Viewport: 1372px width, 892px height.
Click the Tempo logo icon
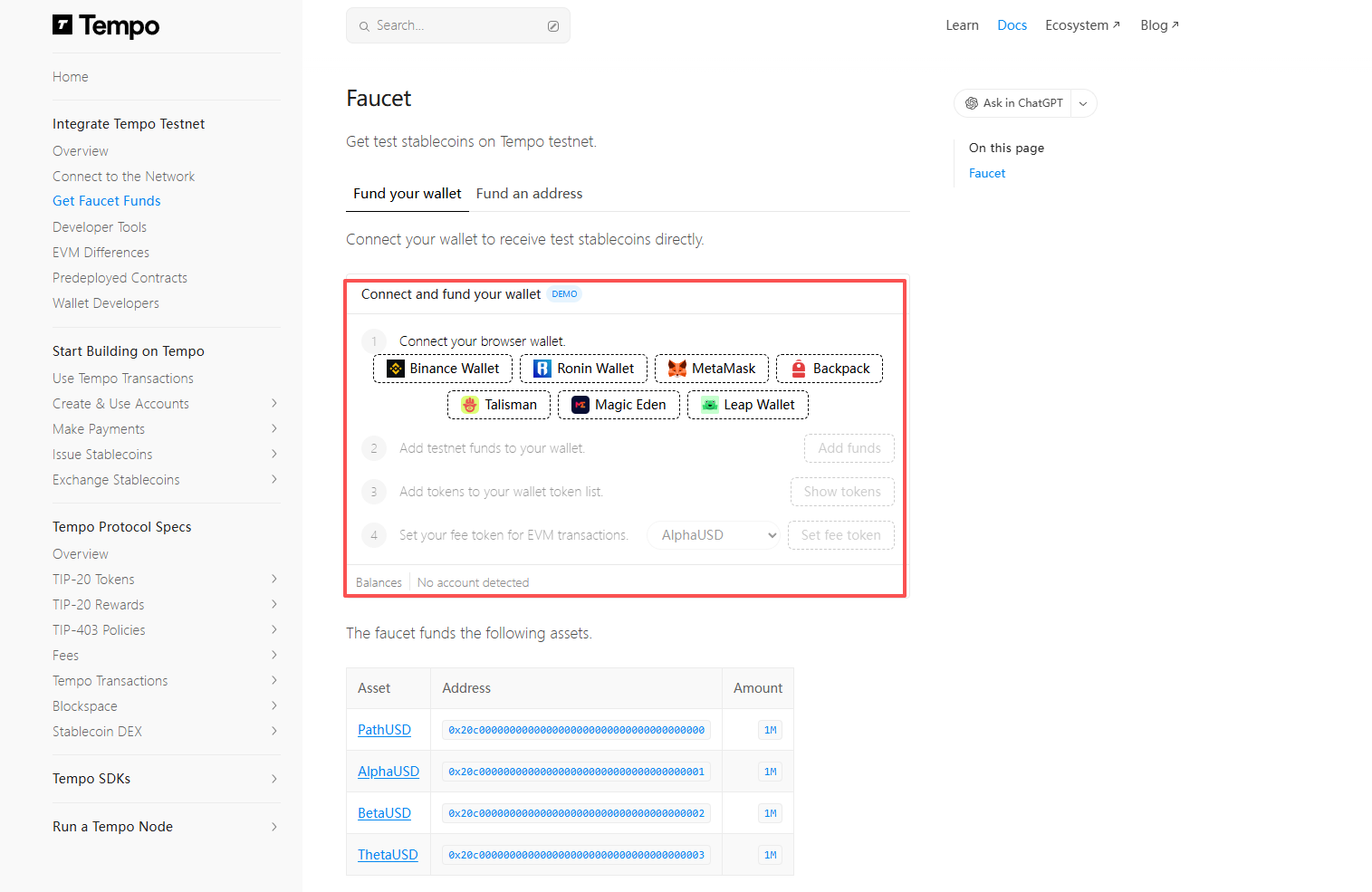(62, 25)
